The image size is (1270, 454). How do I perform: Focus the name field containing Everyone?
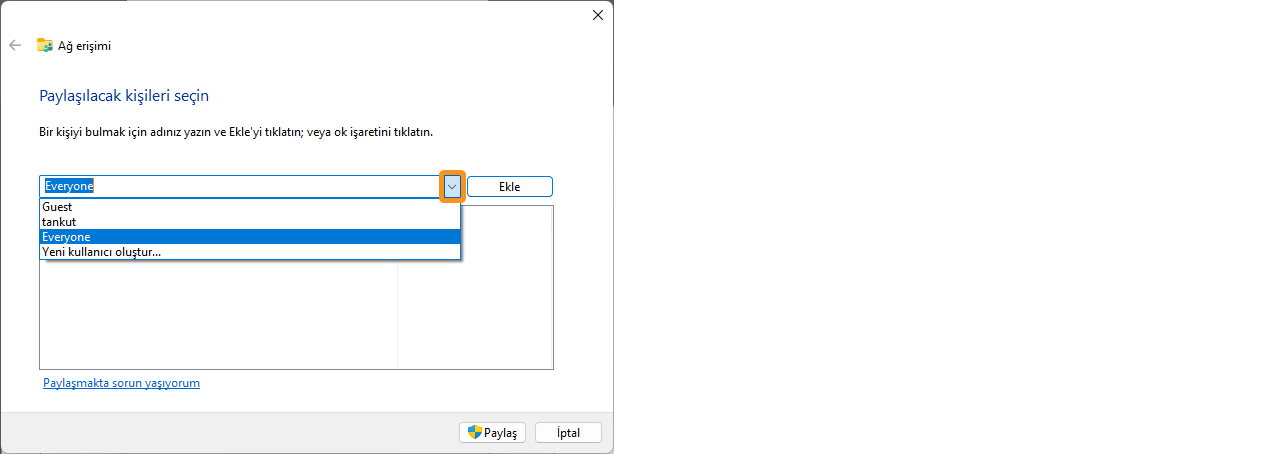pyautogui.click(x=240, y=186)
